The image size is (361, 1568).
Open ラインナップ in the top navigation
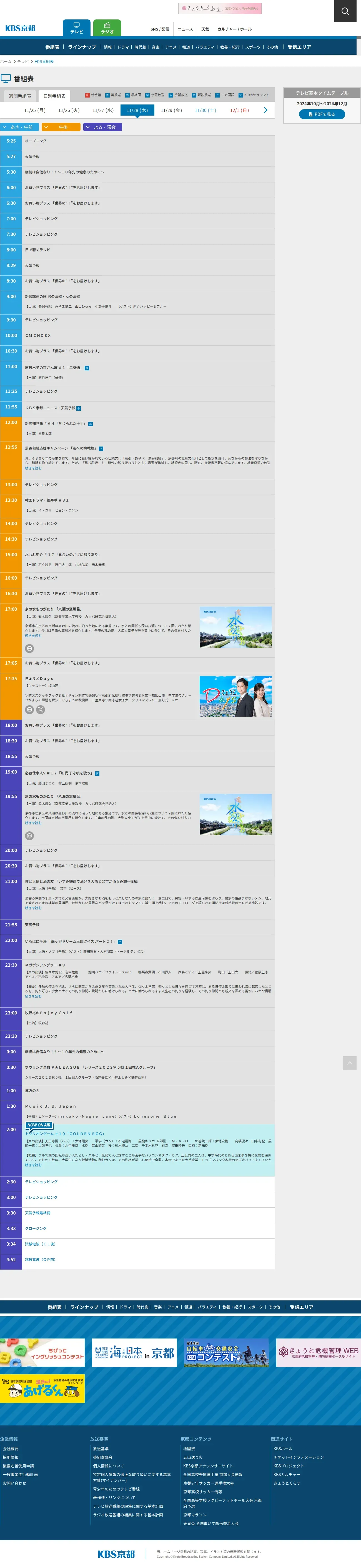click(x=82, y=47)
